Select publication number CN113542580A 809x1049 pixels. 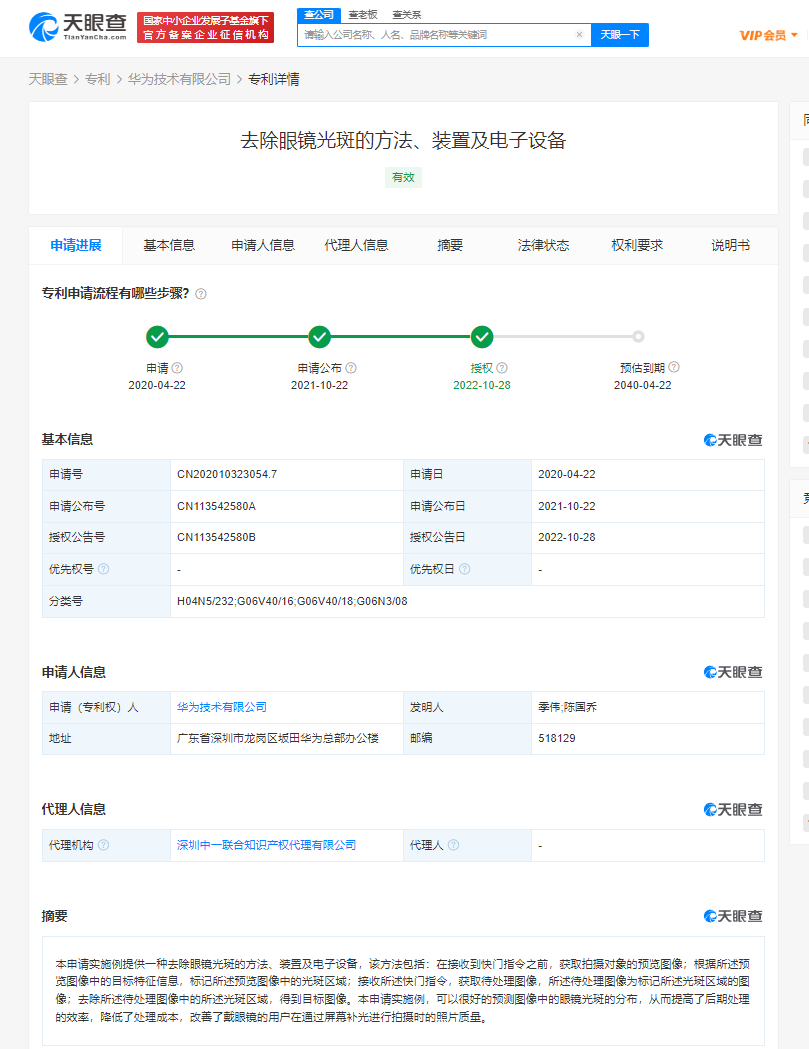coord(216,506)
